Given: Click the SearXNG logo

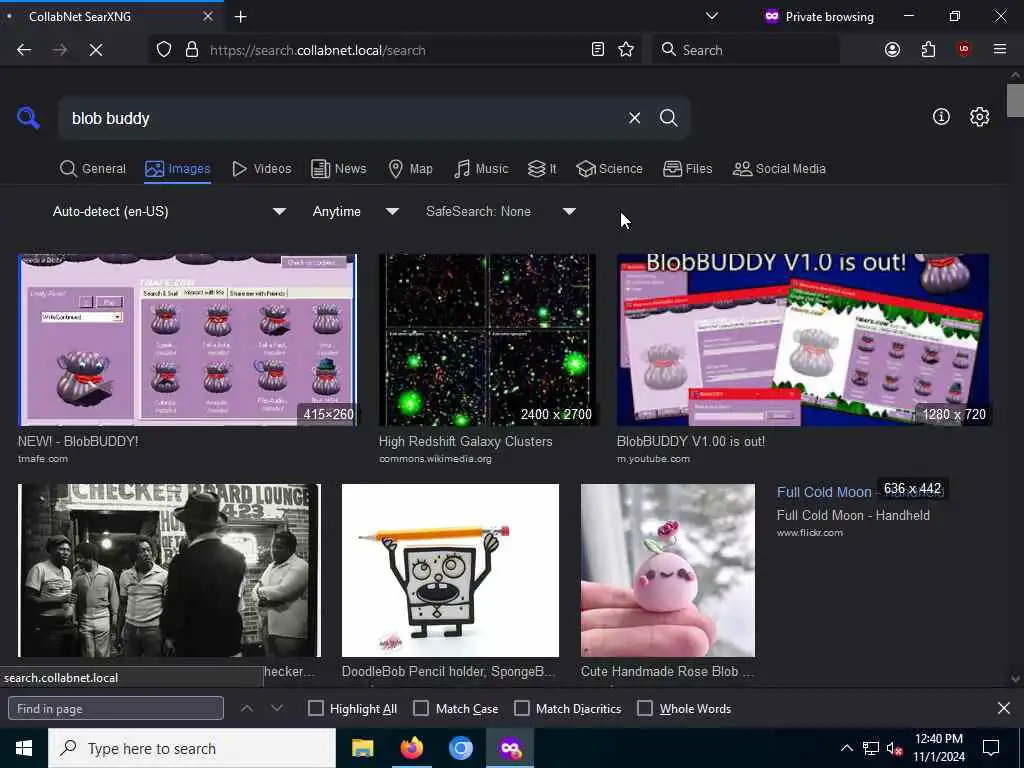Looking at the screenshot, I should coord(28,118).
